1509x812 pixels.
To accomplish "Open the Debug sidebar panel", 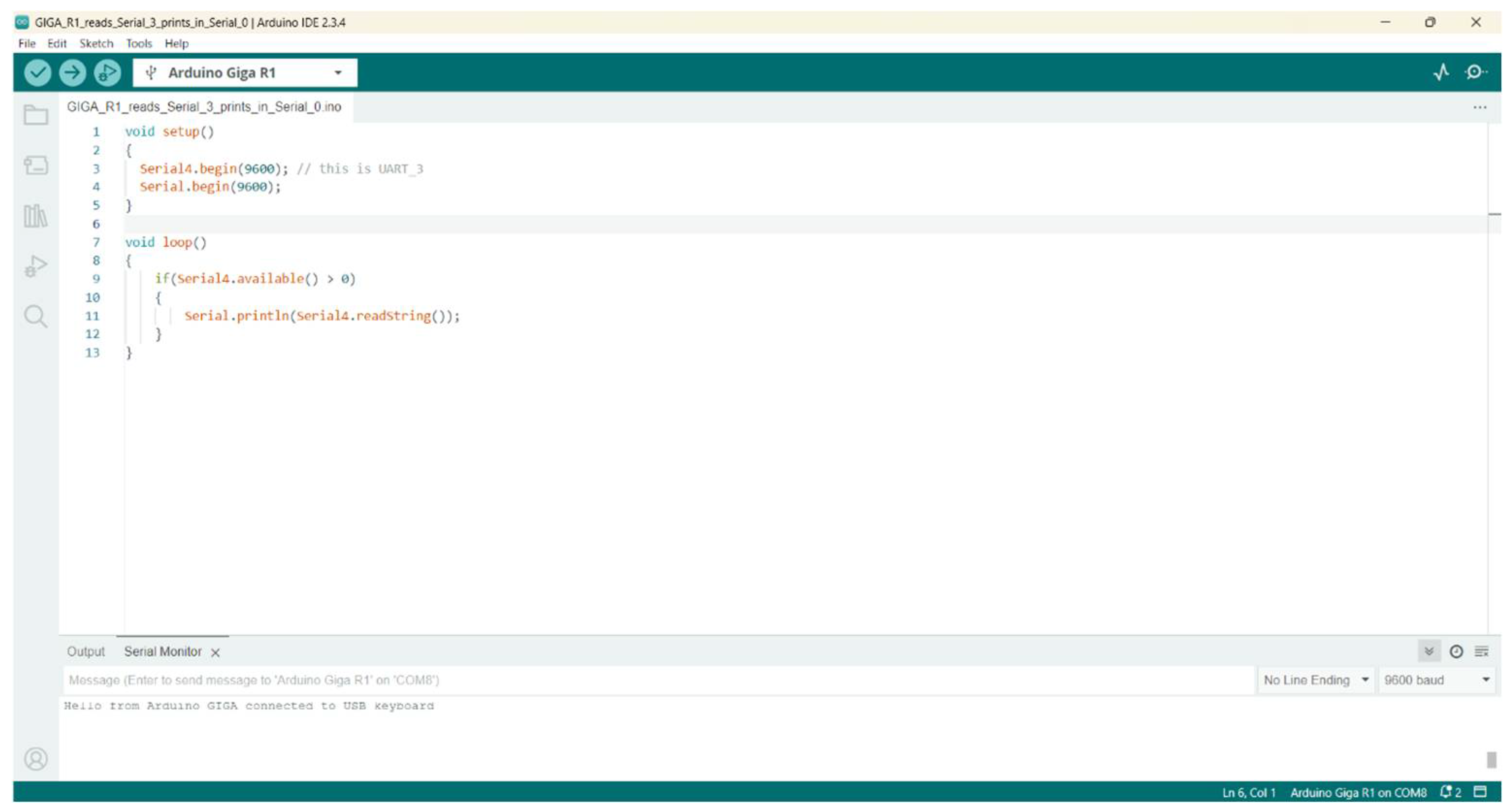I will point(36,266).
